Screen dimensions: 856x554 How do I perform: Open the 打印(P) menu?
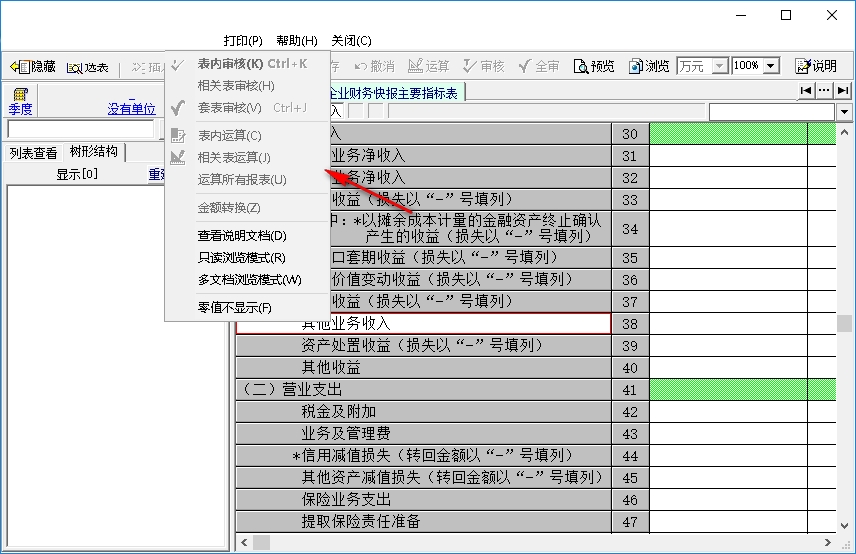(x=243, y=40)
